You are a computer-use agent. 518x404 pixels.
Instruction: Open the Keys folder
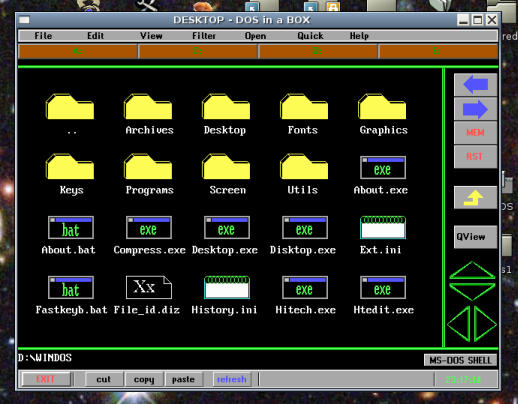70,167
